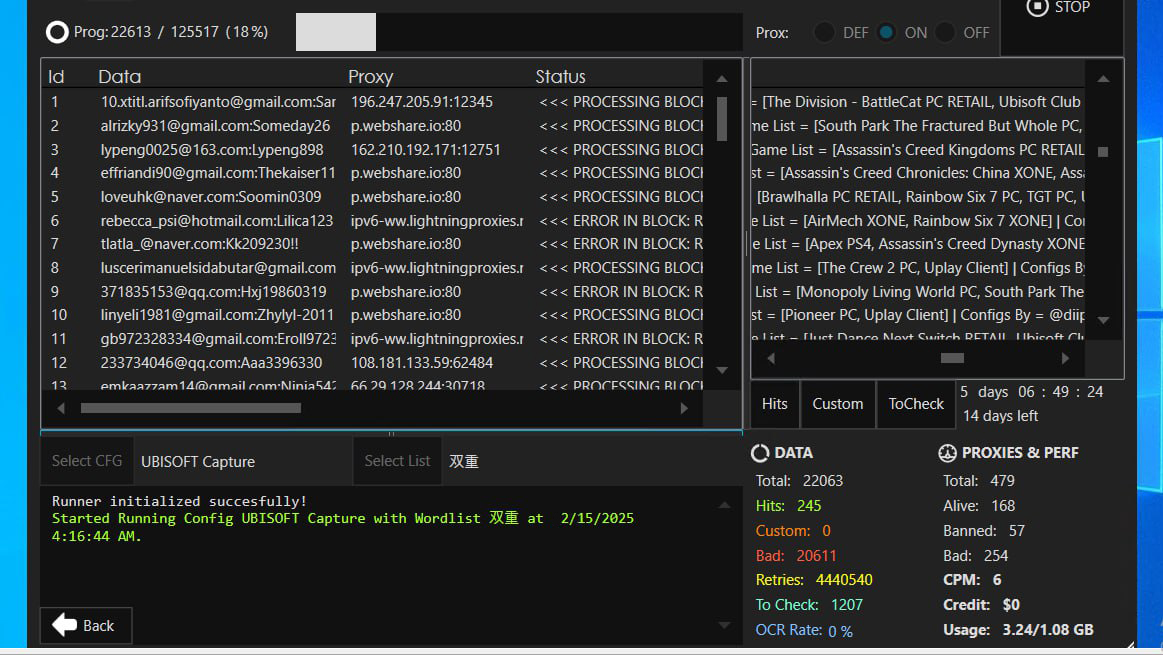Click left arrow of hits panel horizontal scrollbar
Screen dimensions: 1163x655
pyautogui.click(x=771, y=358)
